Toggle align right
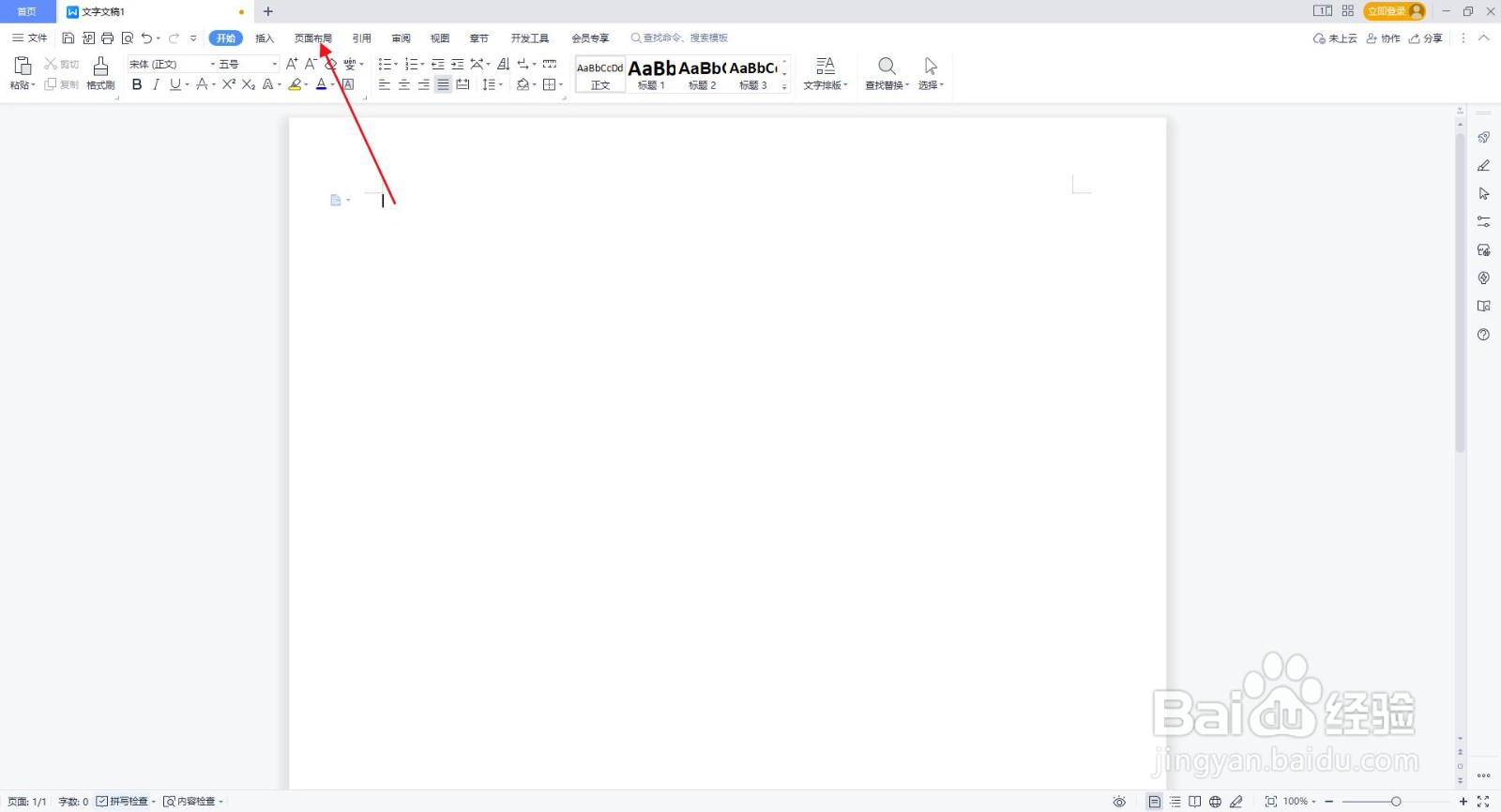Image resolution: width=1501 pixels, height=812 pixels. tap(423, 84)
